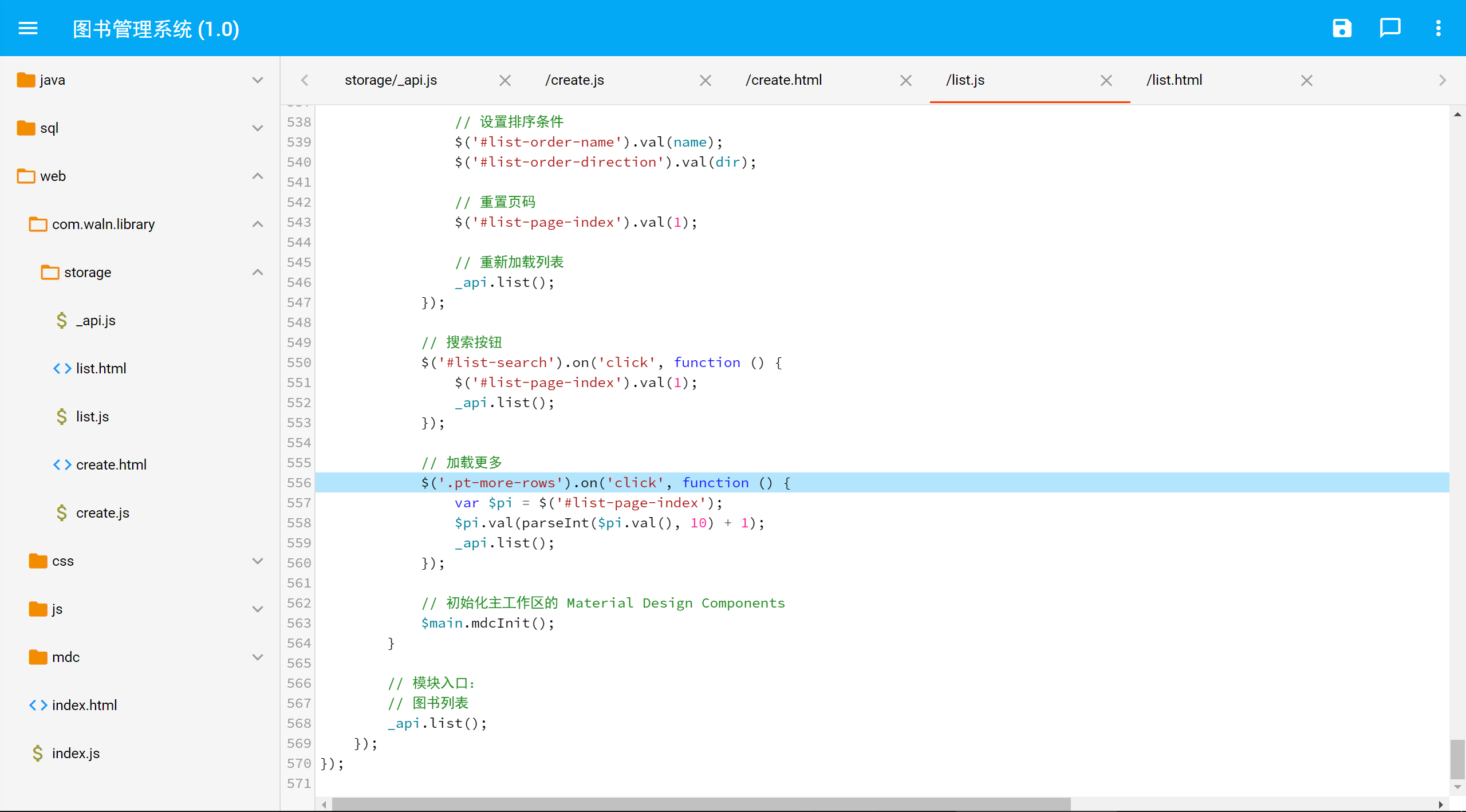Close the storage/_api.js tab
This screenshot has height=812, width=1466.
[505, 81]
